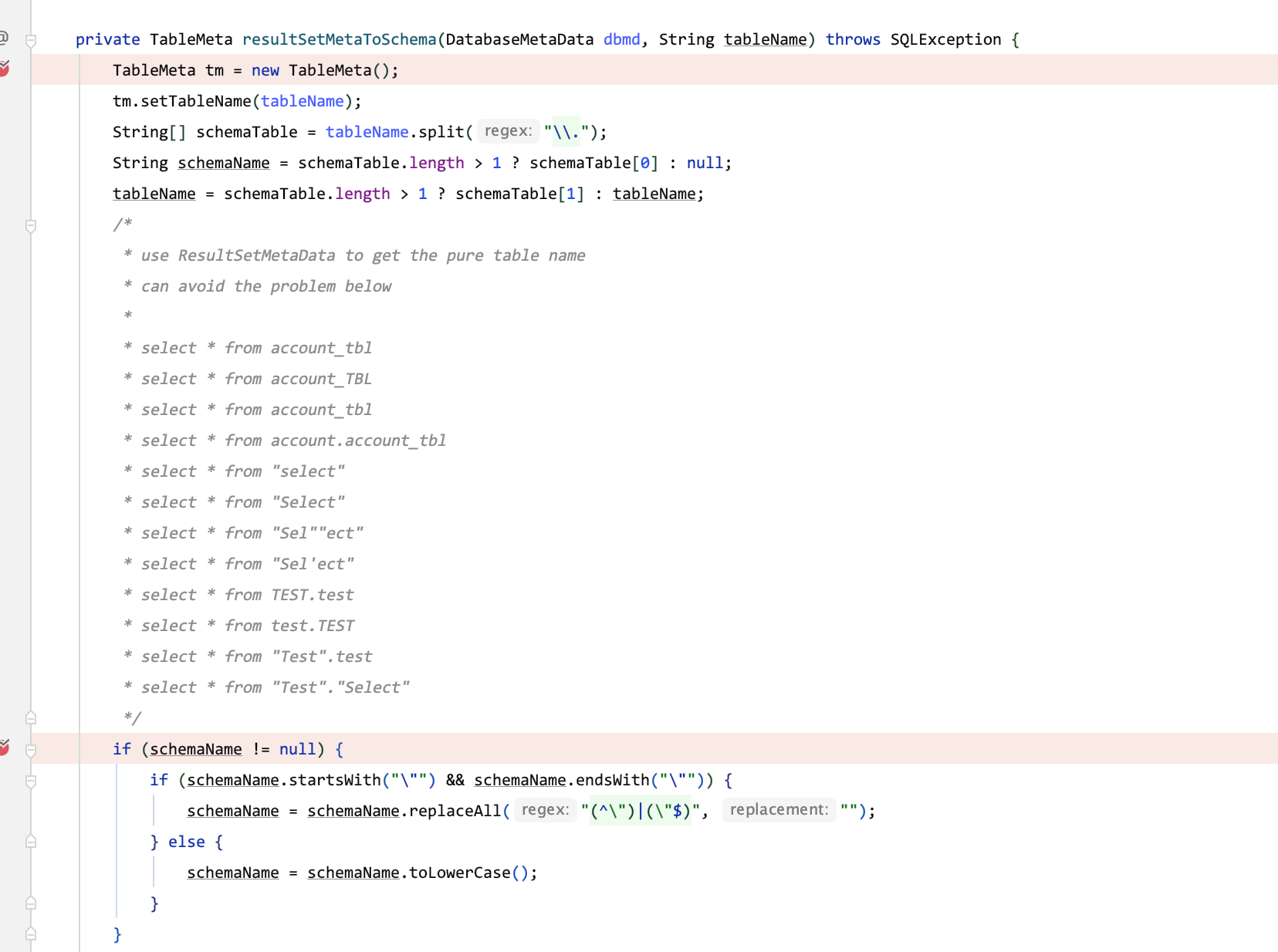Click the comment 'select * from "Sel""ect"'
Screen dimensions: 1278x952
click(252, 533)
